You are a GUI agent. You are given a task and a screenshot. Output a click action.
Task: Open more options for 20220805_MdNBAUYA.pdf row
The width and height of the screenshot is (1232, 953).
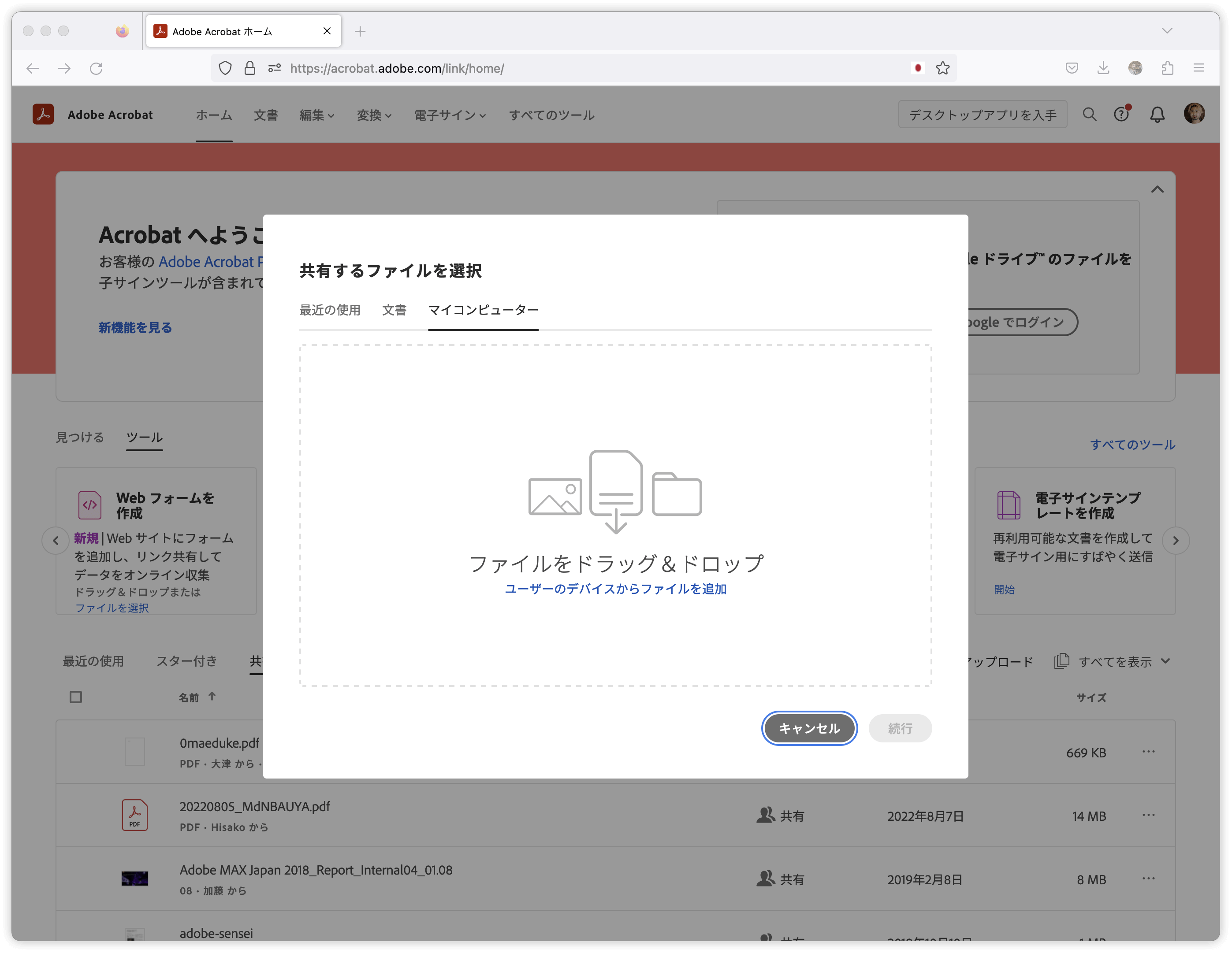tap(1148, 815)
